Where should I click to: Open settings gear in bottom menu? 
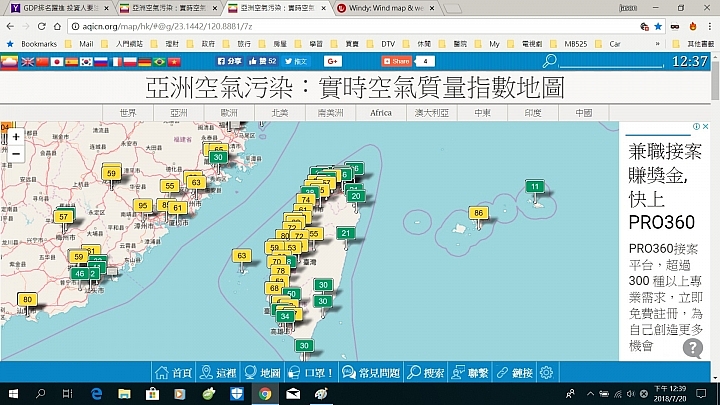546,372
